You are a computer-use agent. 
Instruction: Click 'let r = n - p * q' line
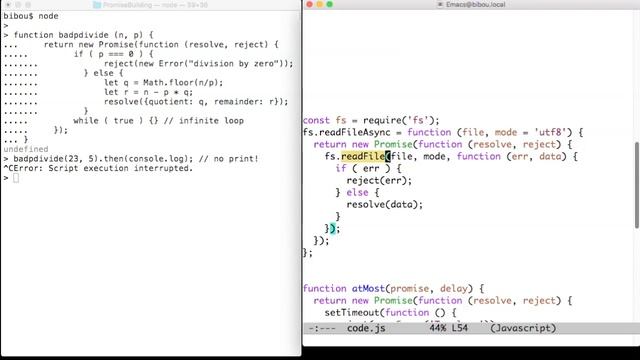[x=148, y=92]
